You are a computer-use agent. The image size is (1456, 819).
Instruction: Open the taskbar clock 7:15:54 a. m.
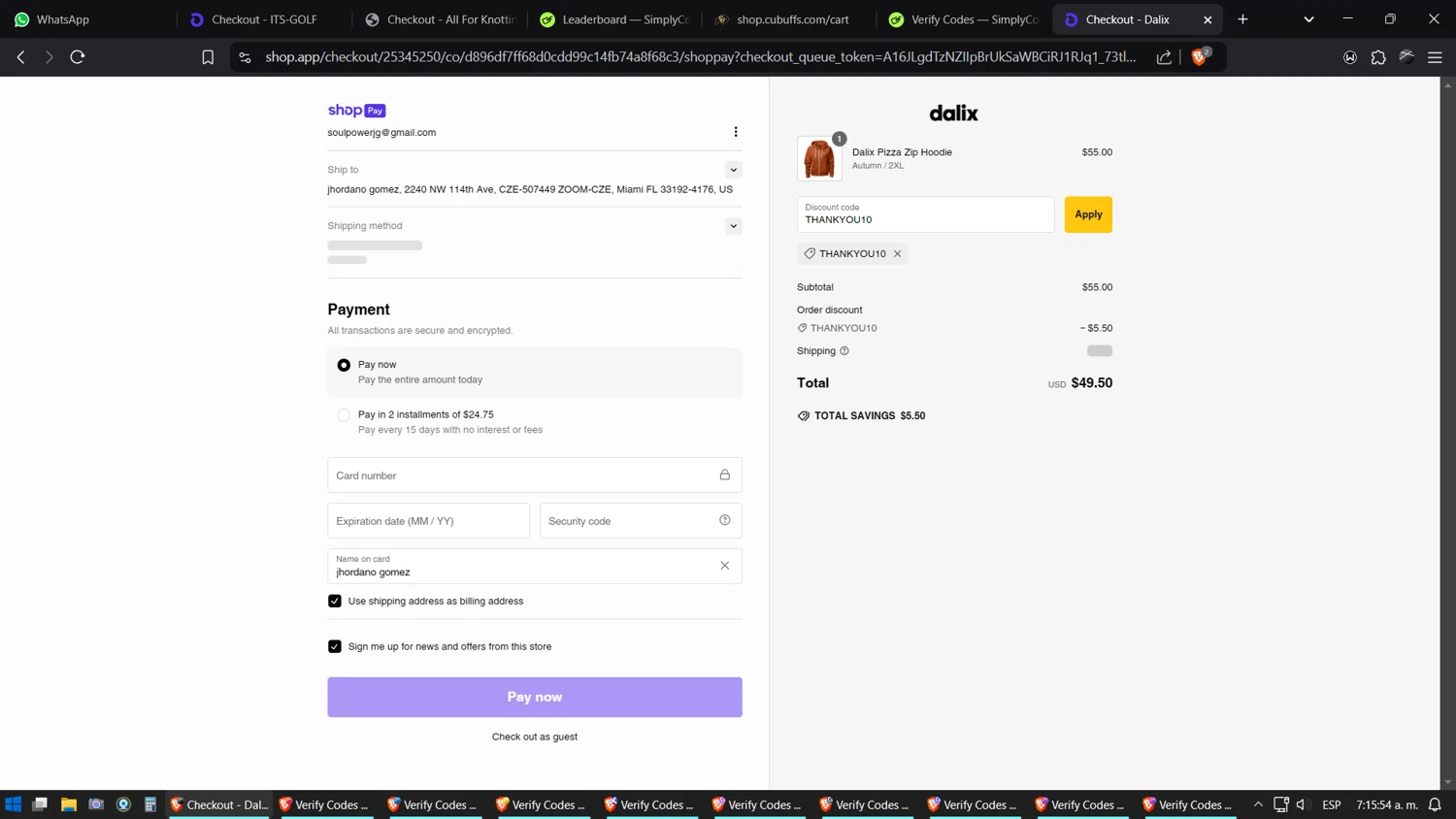coord(1387,804)
